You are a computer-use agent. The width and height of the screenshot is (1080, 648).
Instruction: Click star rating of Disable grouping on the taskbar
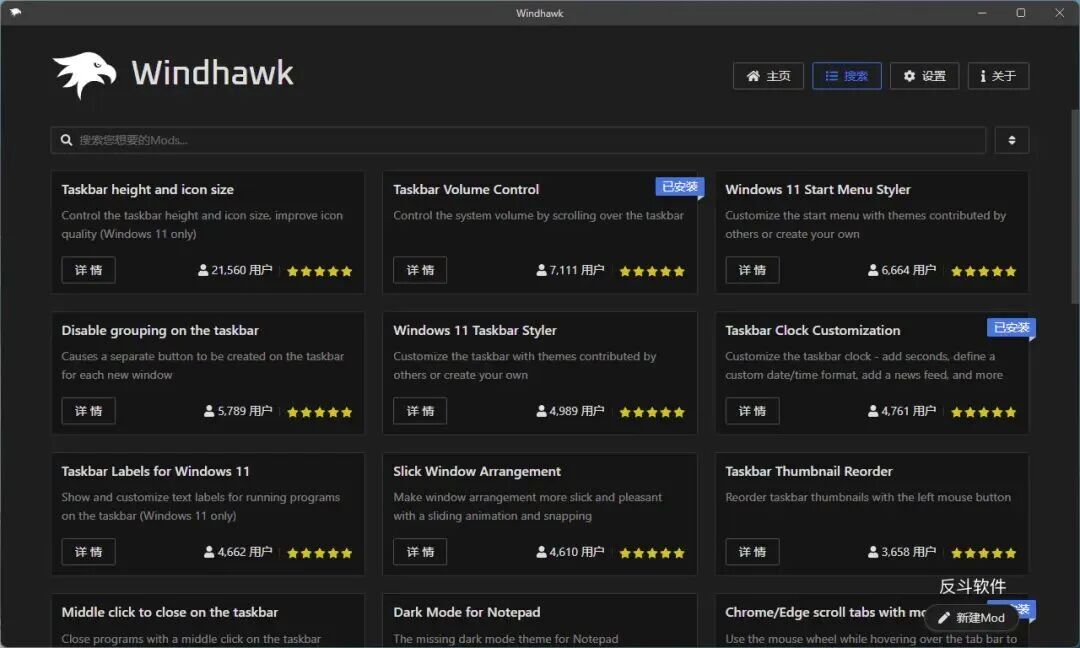tap(320, 412)
